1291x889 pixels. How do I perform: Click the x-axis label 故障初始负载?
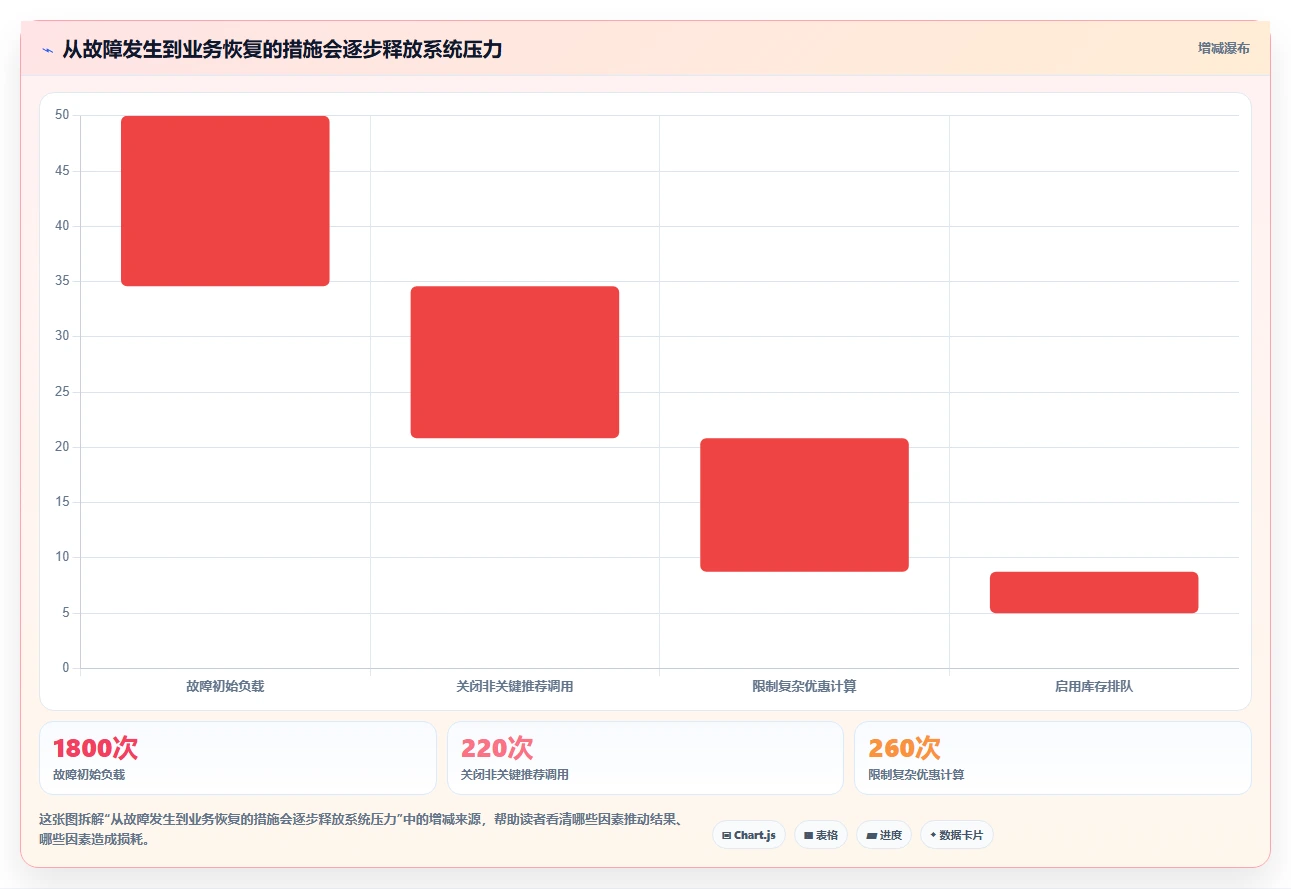coord(225,687)
